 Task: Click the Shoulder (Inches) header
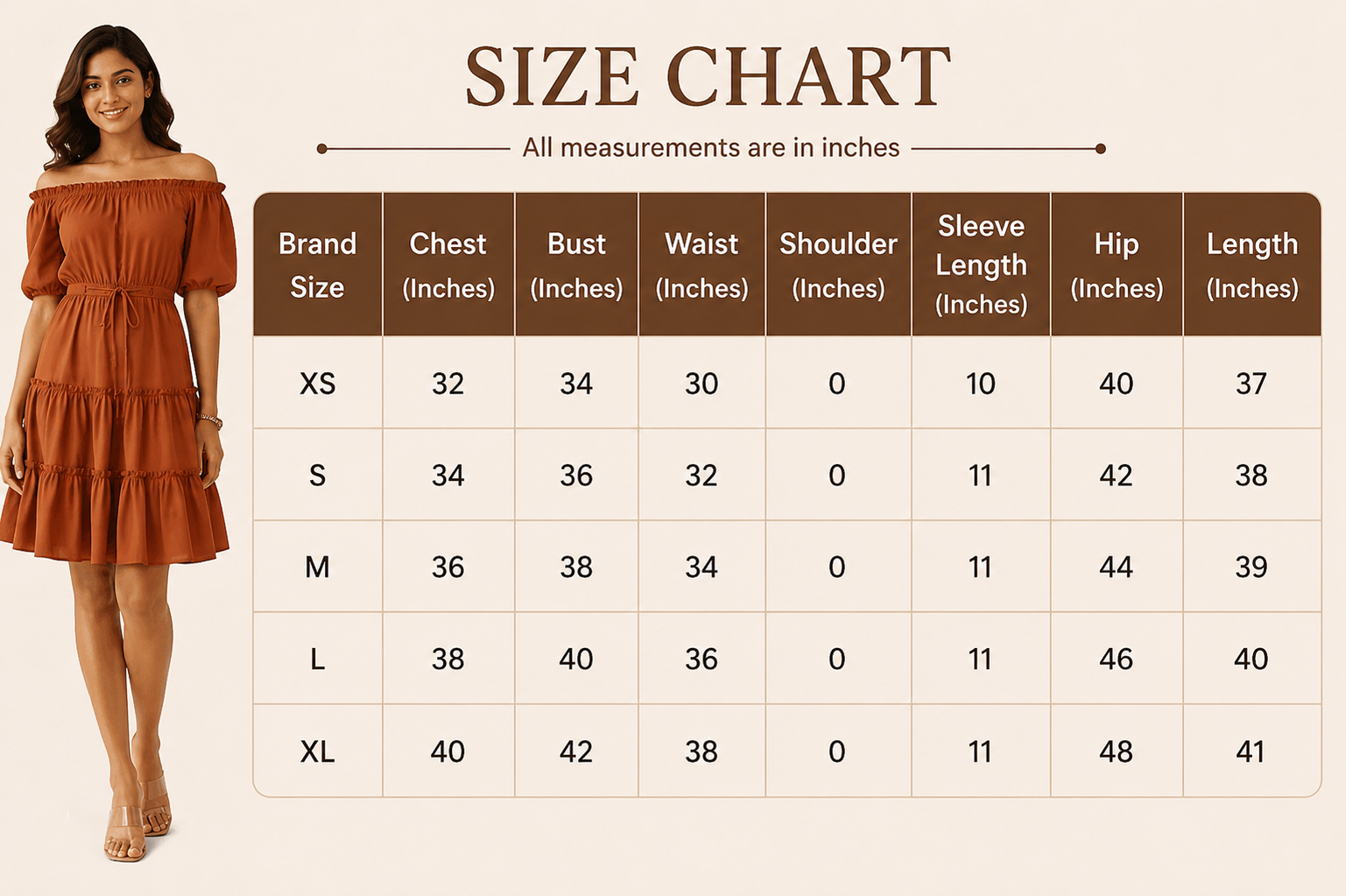838,265
